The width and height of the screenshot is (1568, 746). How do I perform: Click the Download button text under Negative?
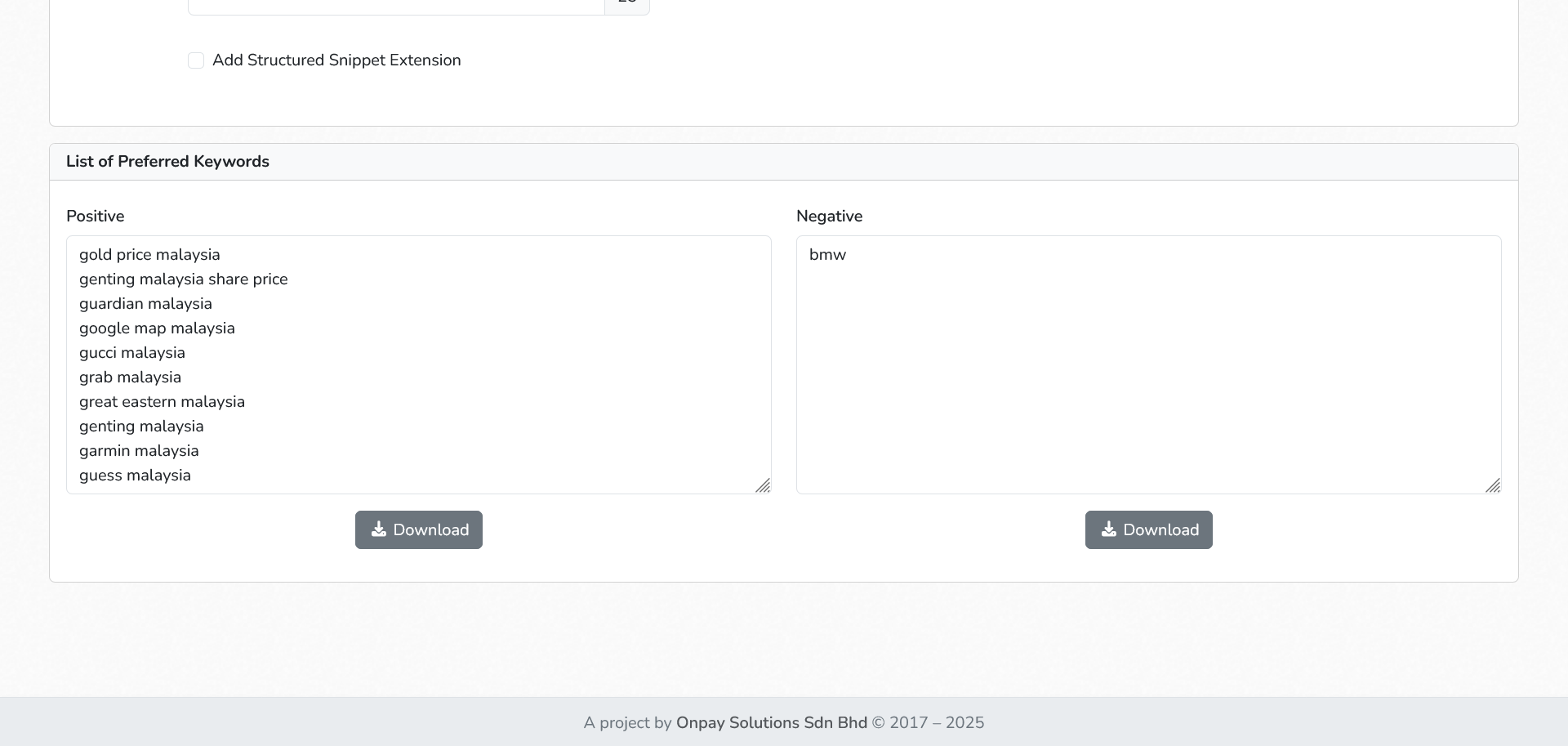point(1161,529)
